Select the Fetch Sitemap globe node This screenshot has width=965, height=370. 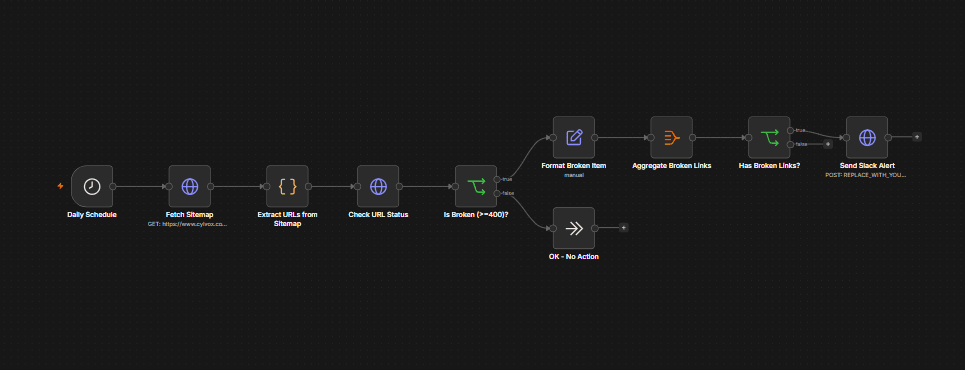(x=190, y=186)
